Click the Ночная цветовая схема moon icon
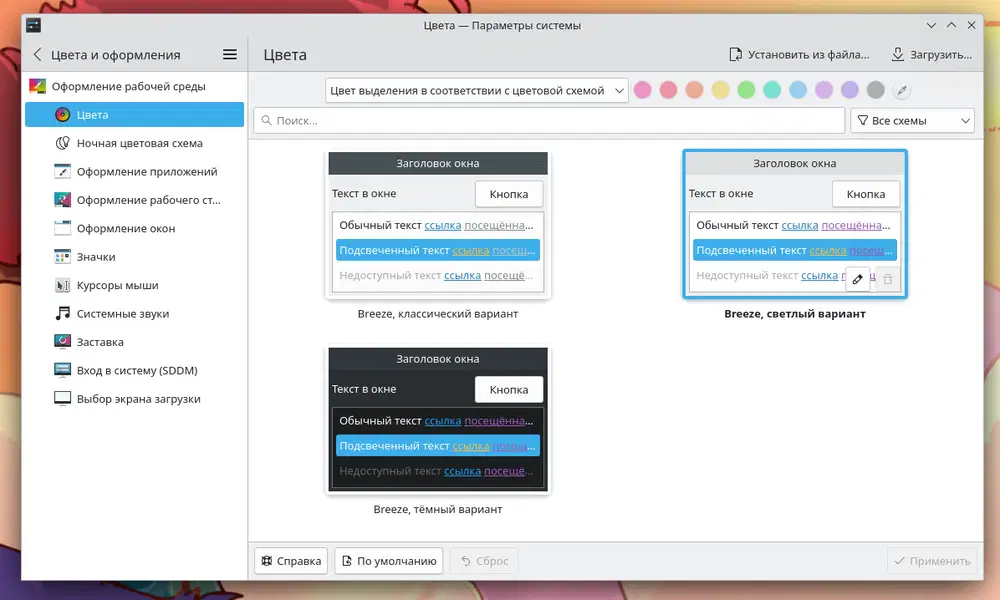The width and height of the screenshot is (1000, 600). point(62,143)
